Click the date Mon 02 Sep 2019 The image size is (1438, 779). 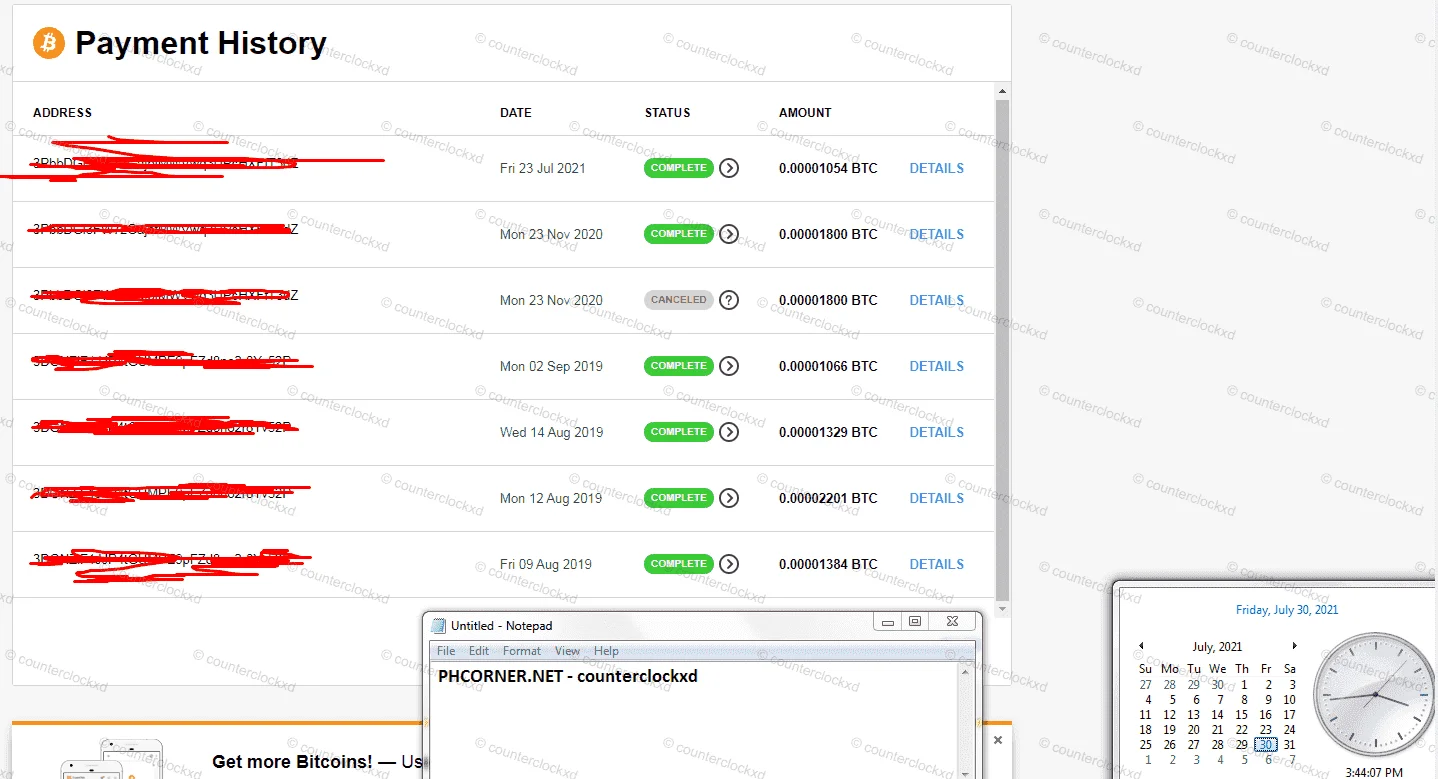click(x=551, y=366)
